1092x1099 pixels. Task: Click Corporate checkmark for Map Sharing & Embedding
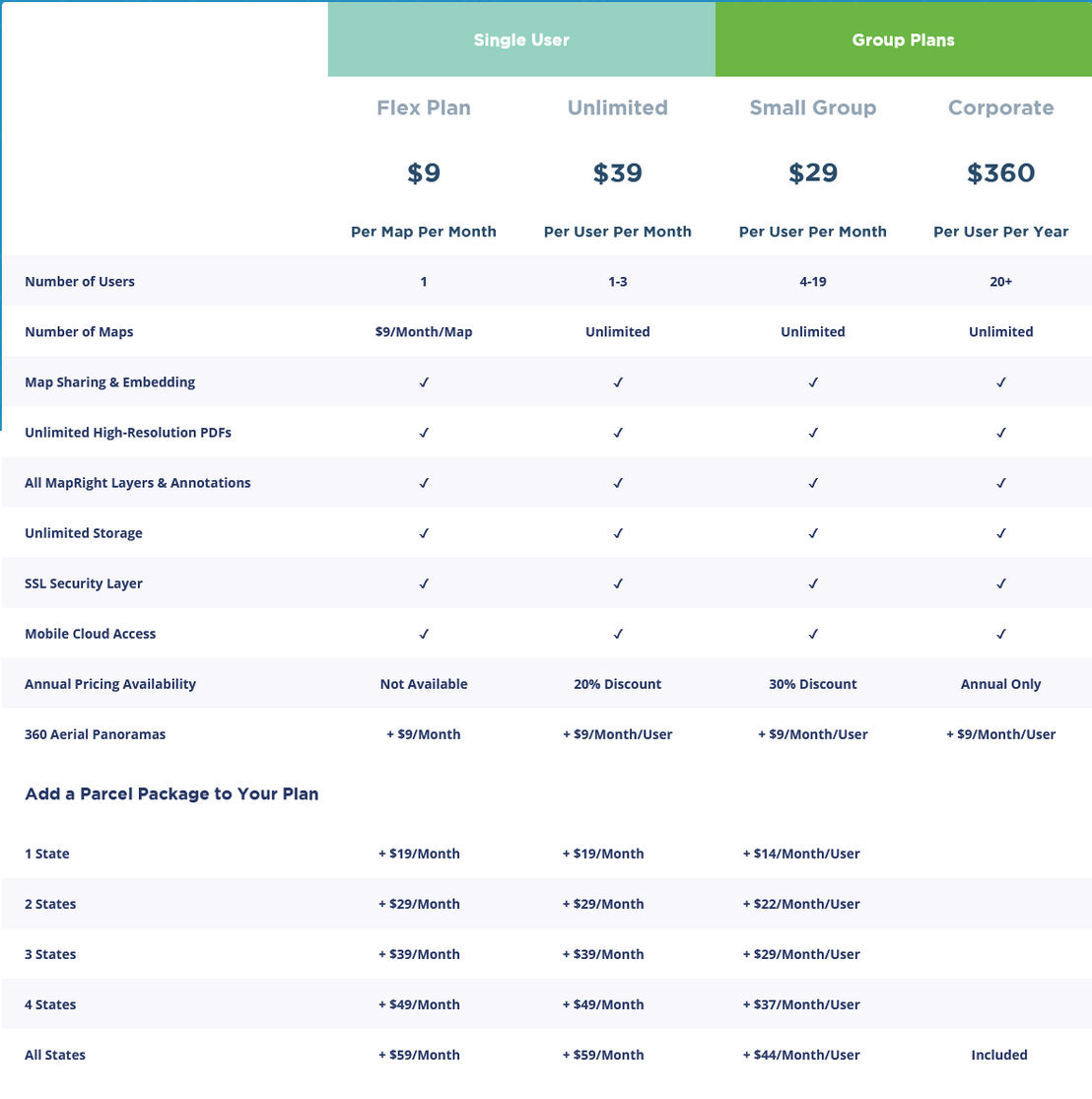(1001, 382)
